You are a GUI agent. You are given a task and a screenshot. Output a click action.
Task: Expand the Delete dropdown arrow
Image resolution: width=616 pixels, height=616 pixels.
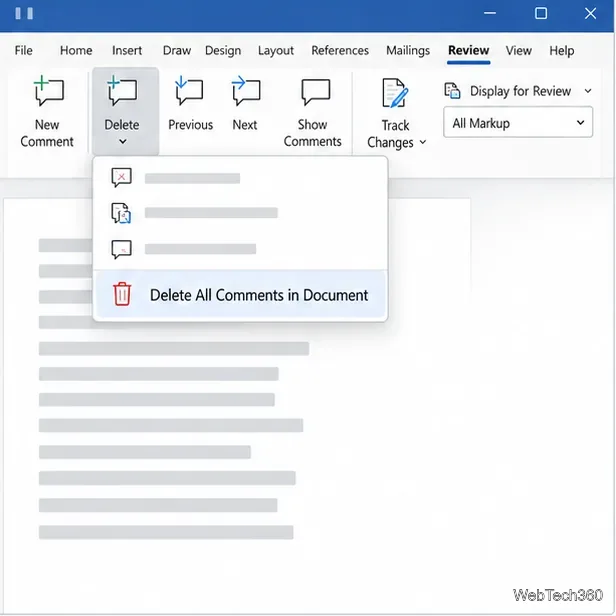tap(123, 141)
